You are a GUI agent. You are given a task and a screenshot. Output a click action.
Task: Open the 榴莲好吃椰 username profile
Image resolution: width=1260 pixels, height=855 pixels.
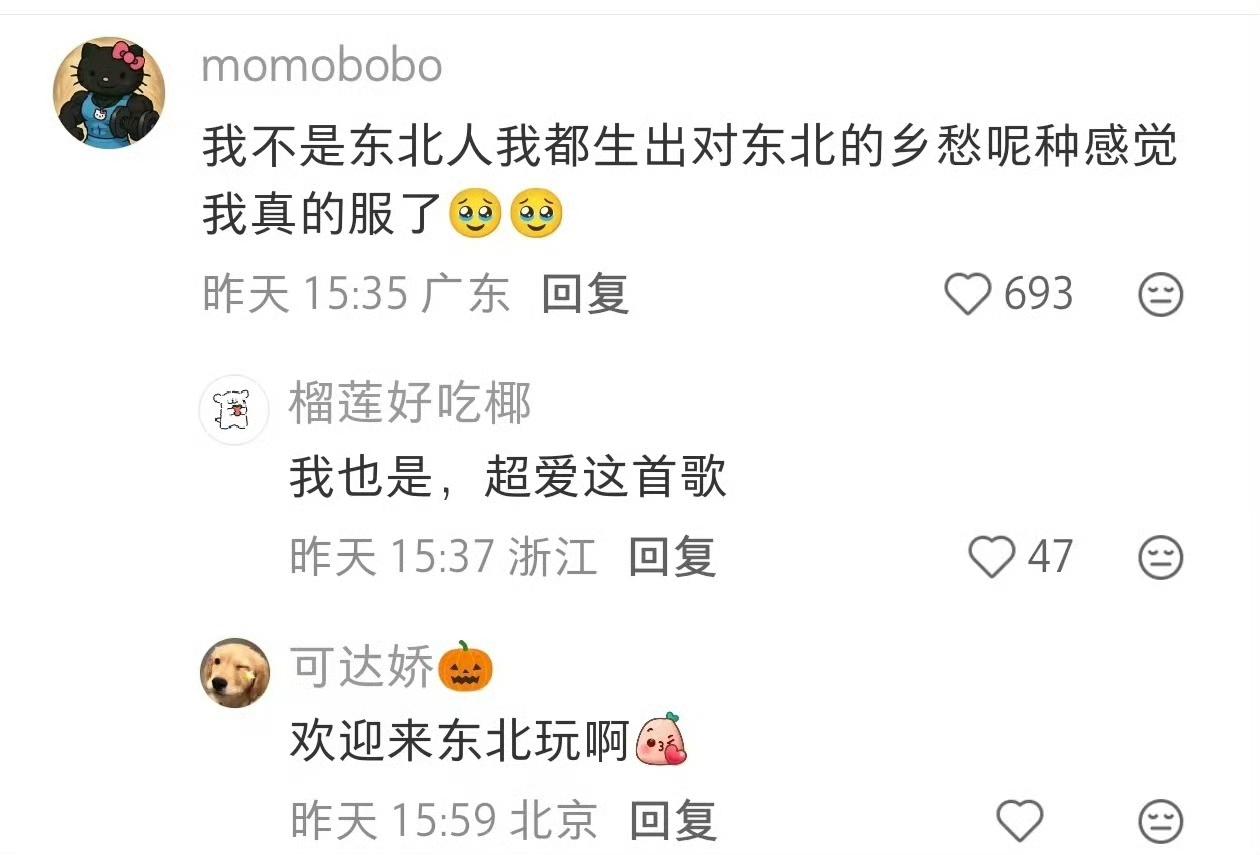(x=410, y=404)
